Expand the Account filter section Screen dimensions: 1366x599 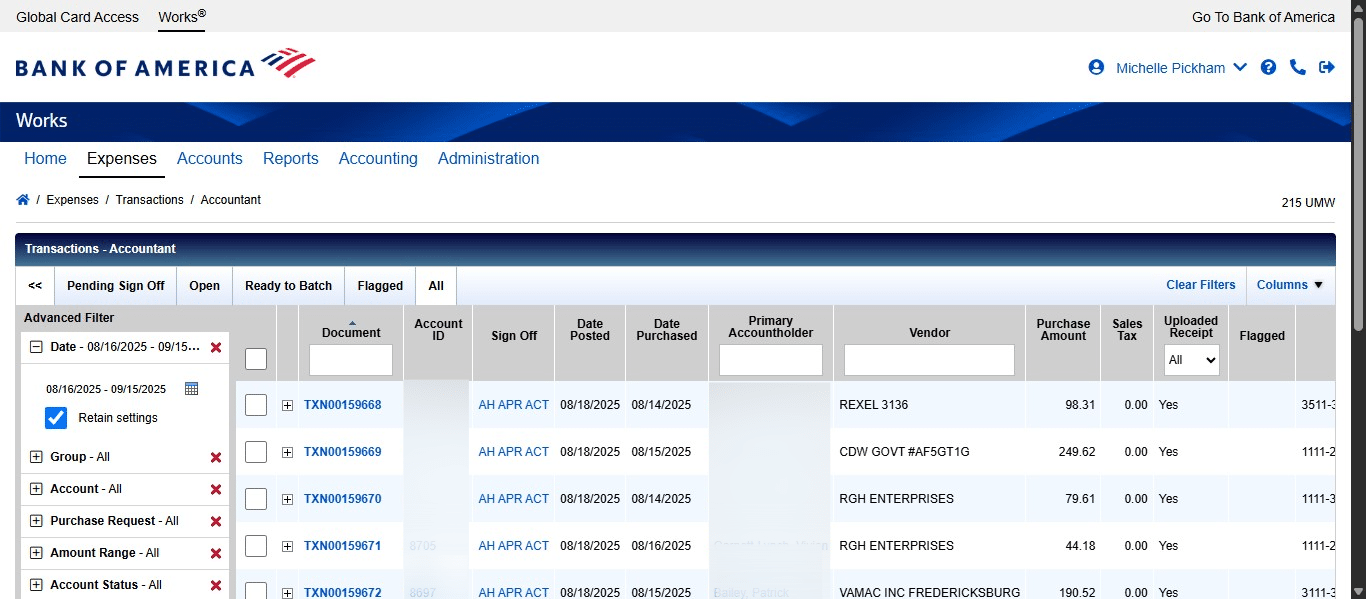[37, 488]
